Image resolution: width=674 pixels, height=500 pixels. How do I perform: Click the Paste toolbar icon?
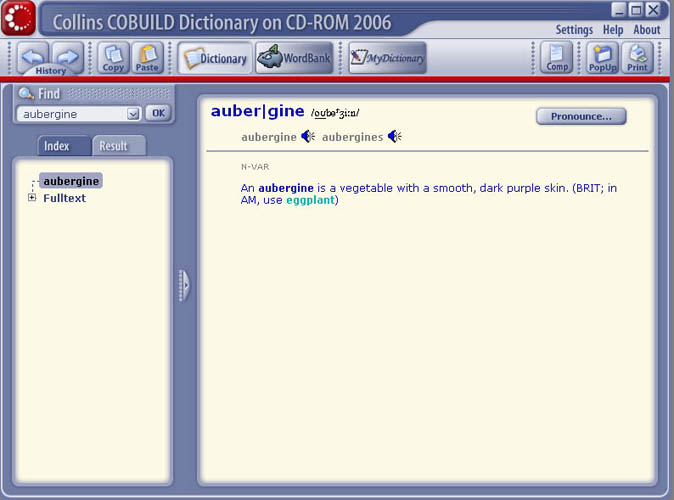[147, 58]
